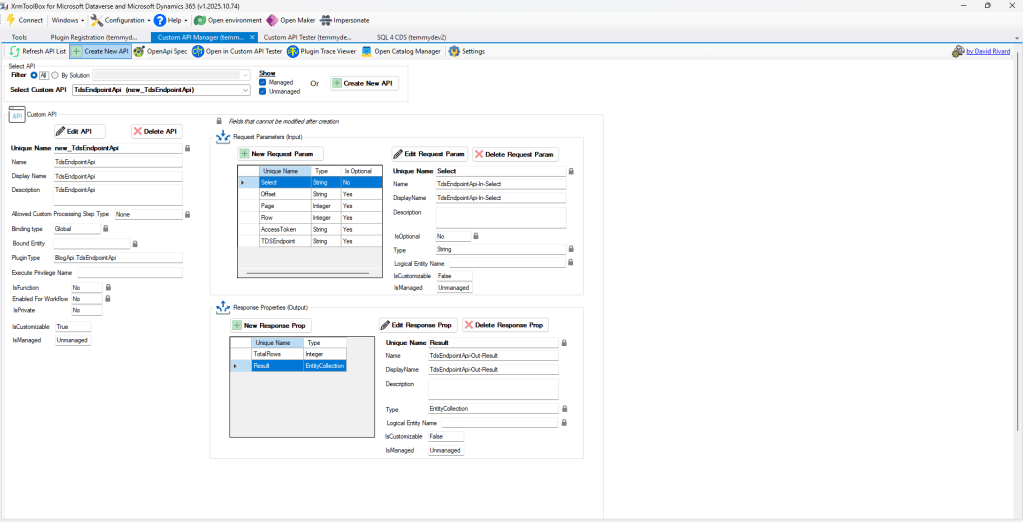
Task: Open the Windows menu
Action: [x=67, y=20]
